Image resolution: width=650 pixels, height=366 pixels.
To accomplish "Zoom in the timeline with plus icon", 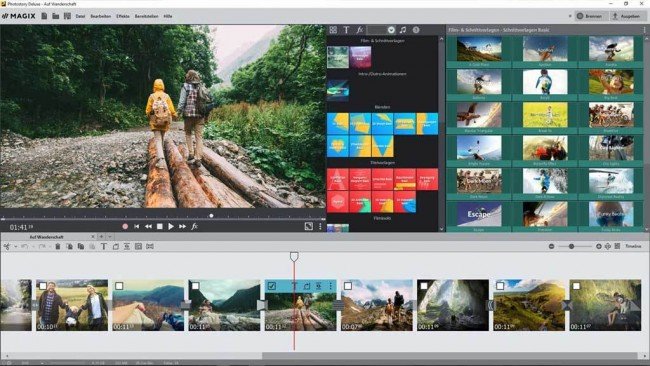I will 598,246.
